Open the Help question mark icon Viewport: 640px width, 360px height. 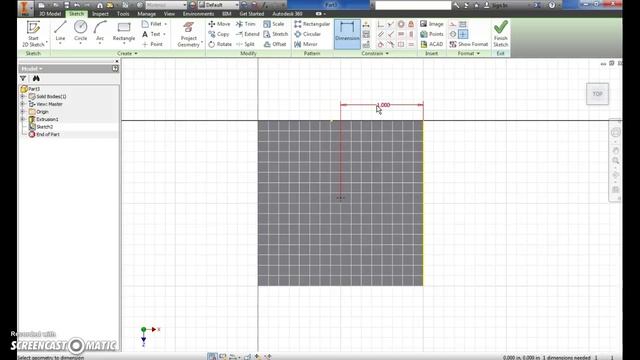pos(552,5)
